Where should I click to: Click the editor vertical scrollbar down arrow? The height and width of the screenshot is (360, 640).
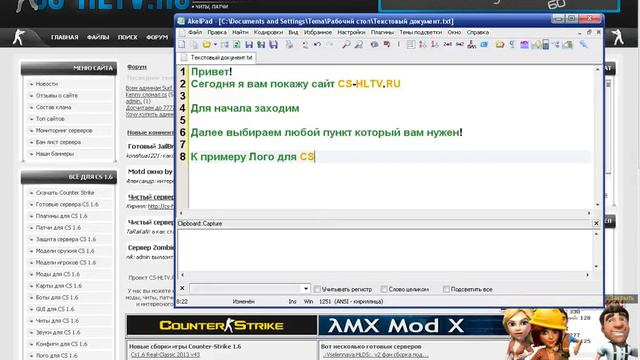pos(597,204)
